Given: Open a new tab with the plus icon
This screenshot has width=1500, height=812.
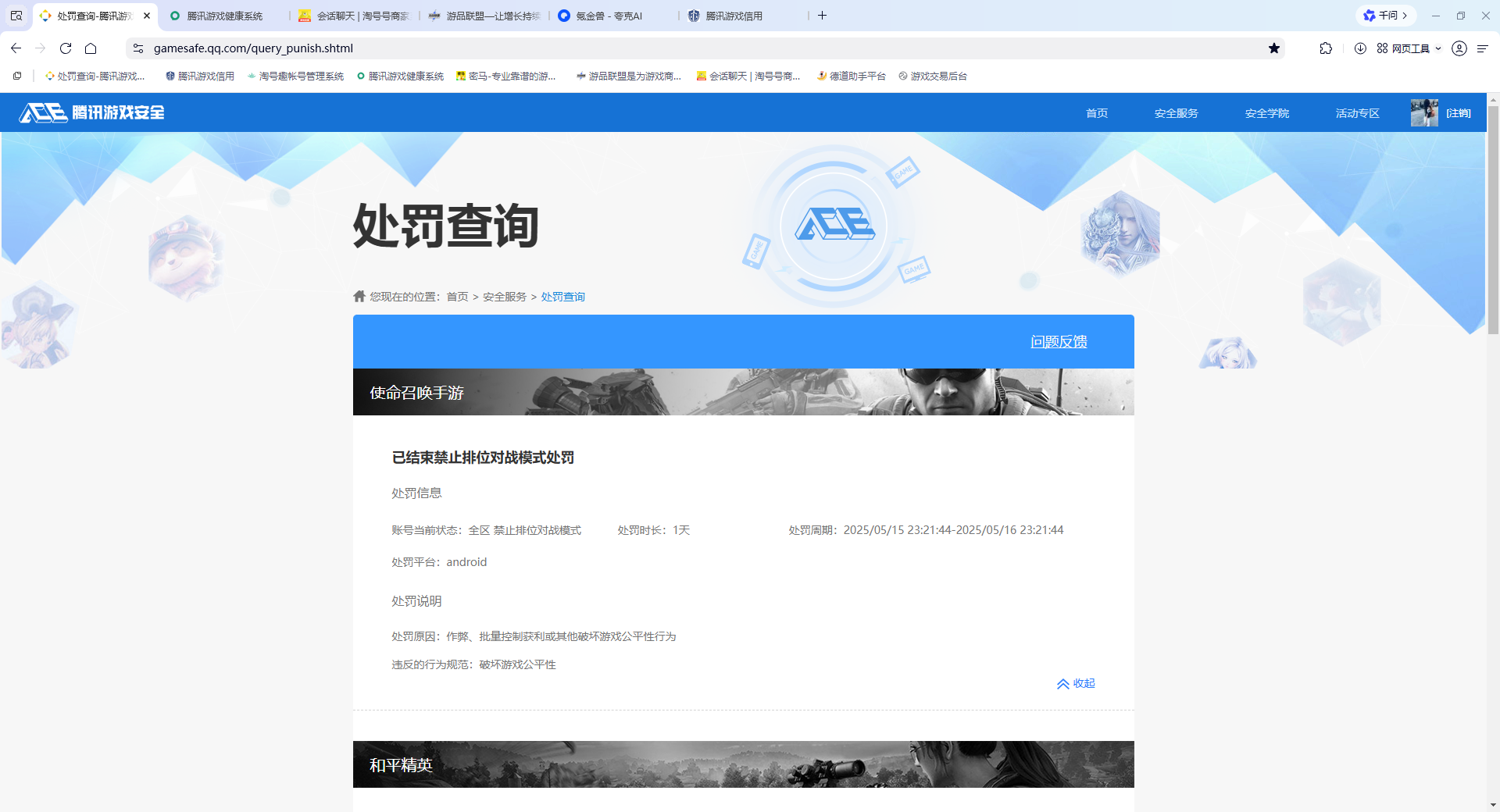Looking at the screenshot, I should pyautogui.click(x=822, y=15).
